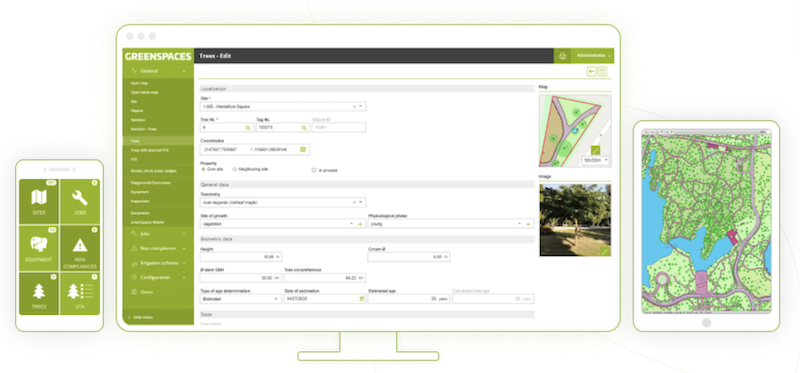
Task: Click the back arrow icon in the toolbar
Action: point(591,71)
